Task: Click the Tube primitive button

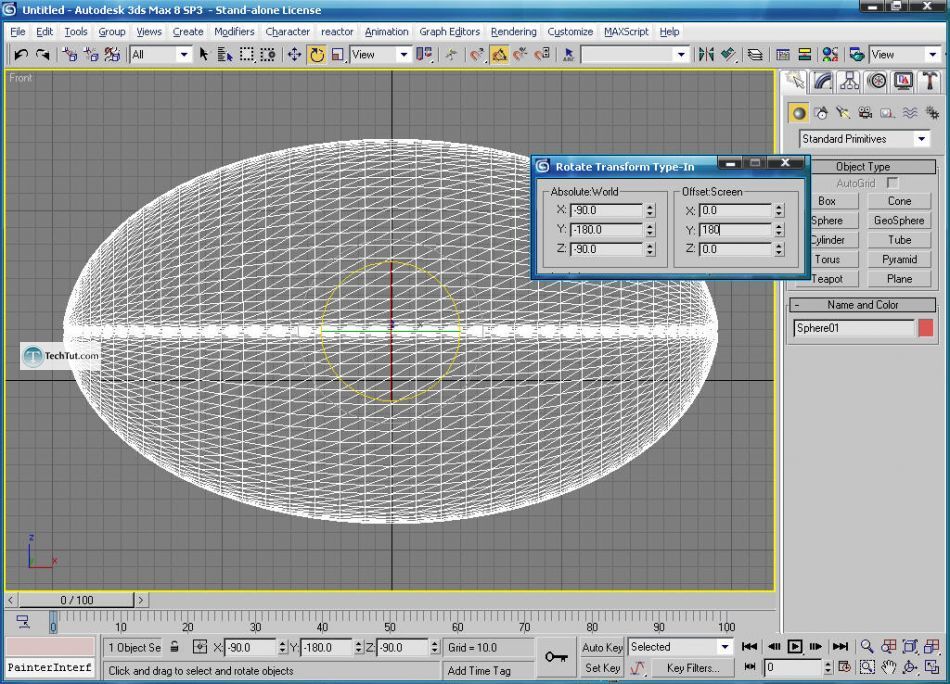Action: pos(899,240)
